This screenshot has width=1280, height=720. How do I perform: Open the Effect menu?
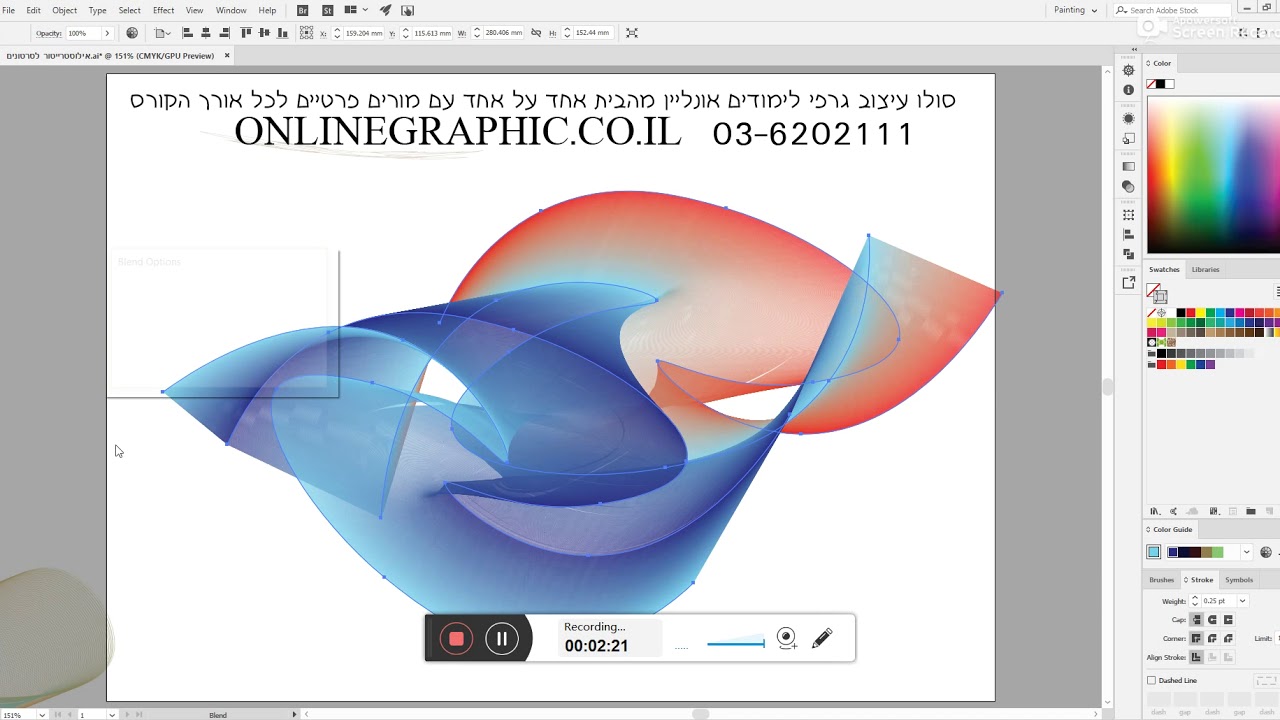coord(163,10)
